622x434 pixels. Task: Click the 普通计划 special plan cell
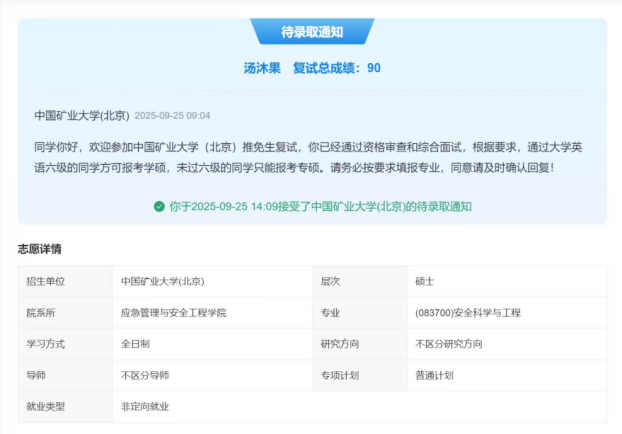434,375
